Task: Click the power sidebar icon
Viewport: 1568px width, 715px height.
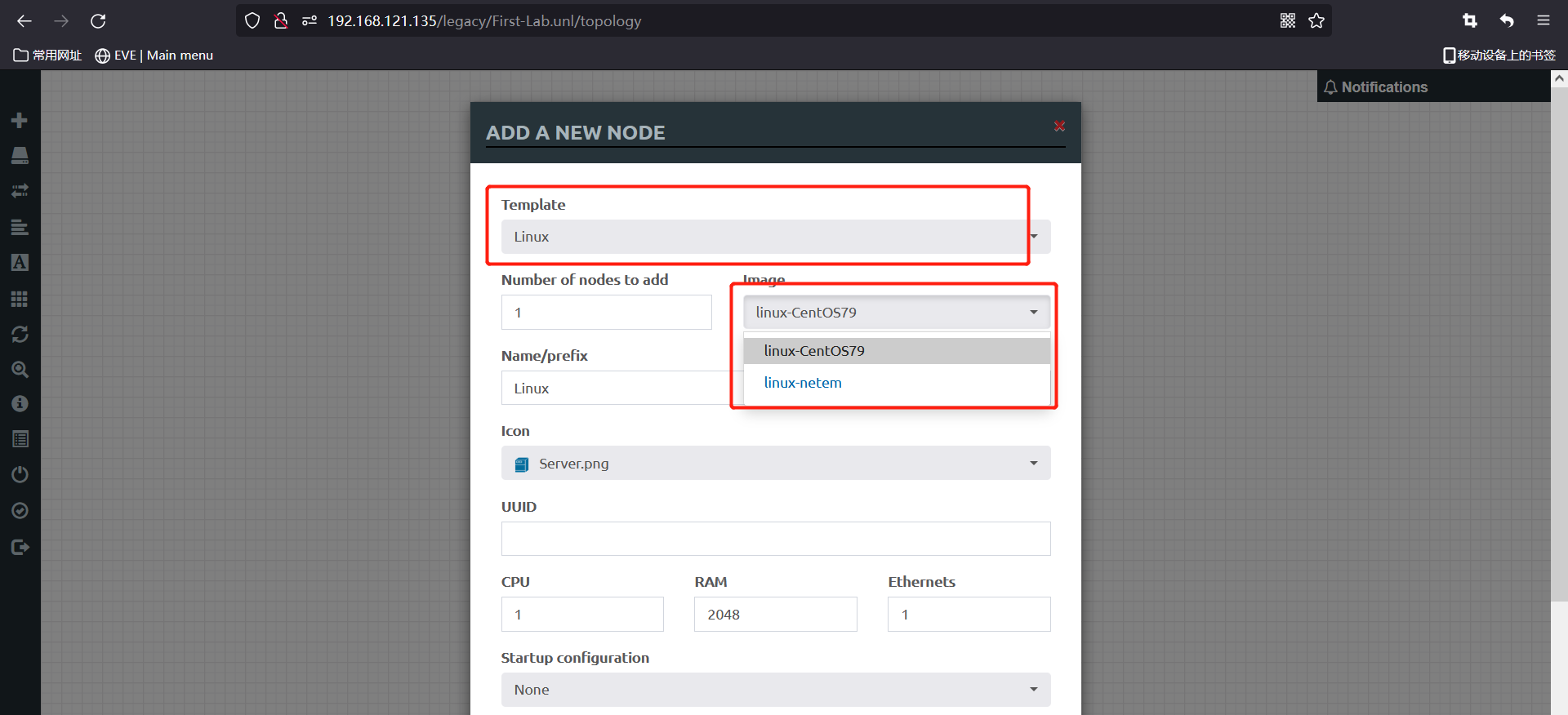Action: [x=20, y=475]
